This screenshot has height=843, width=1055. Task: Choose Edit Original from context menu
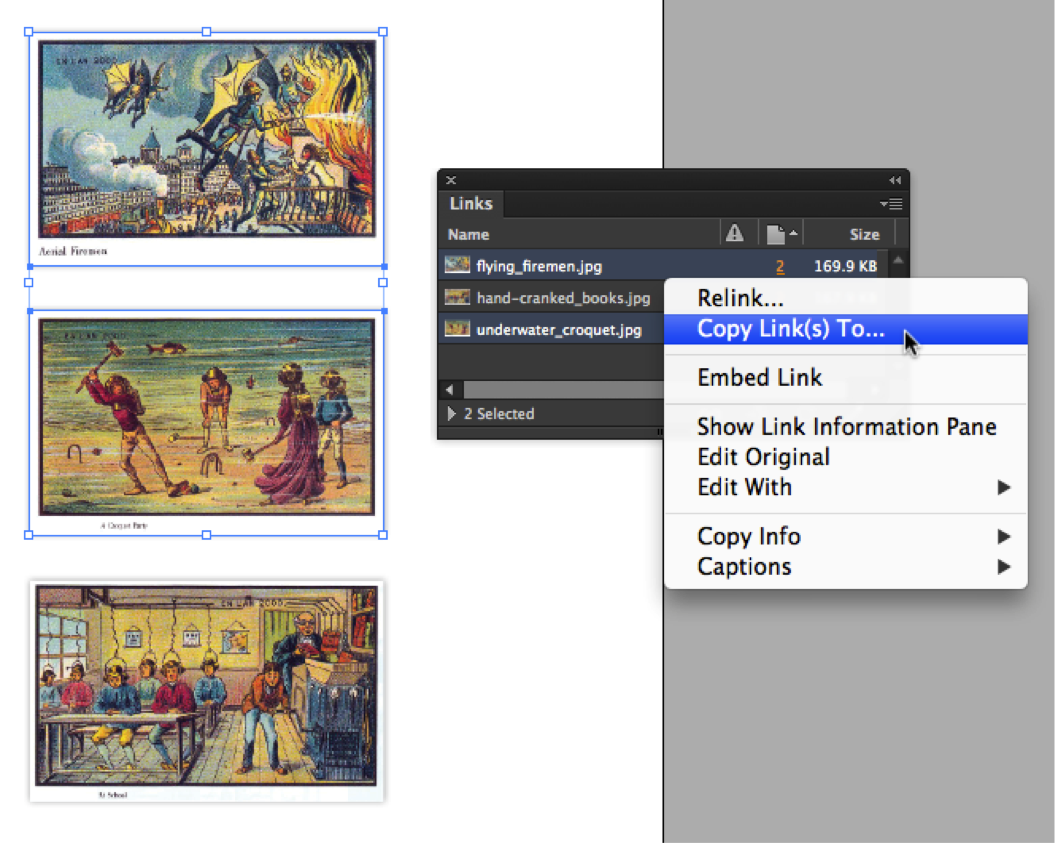(845, 456)
